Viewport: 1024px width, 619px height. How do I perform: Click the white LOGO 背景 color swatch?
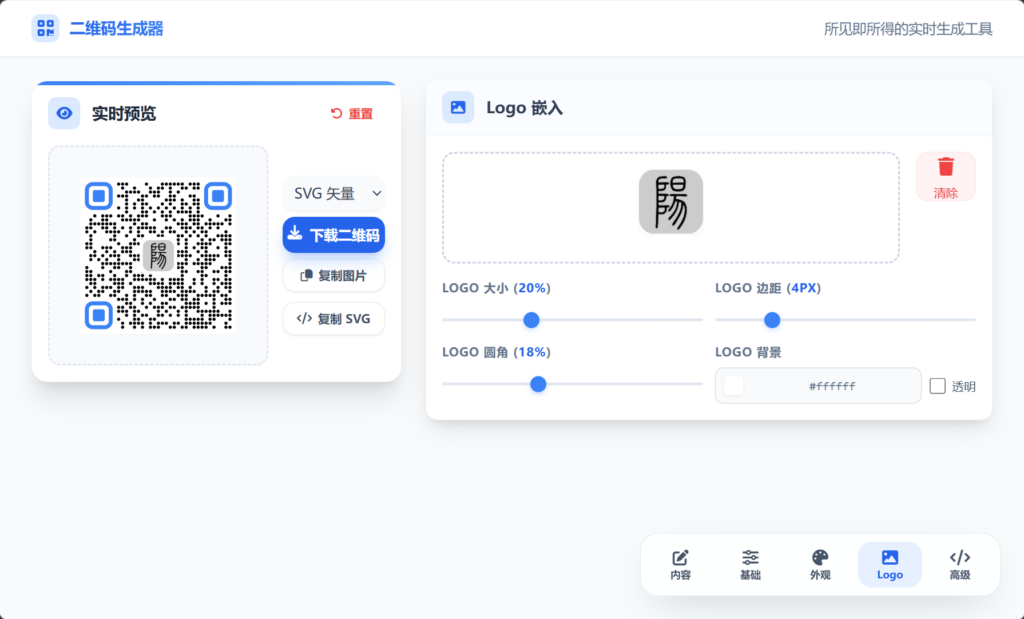pos(734,386)
